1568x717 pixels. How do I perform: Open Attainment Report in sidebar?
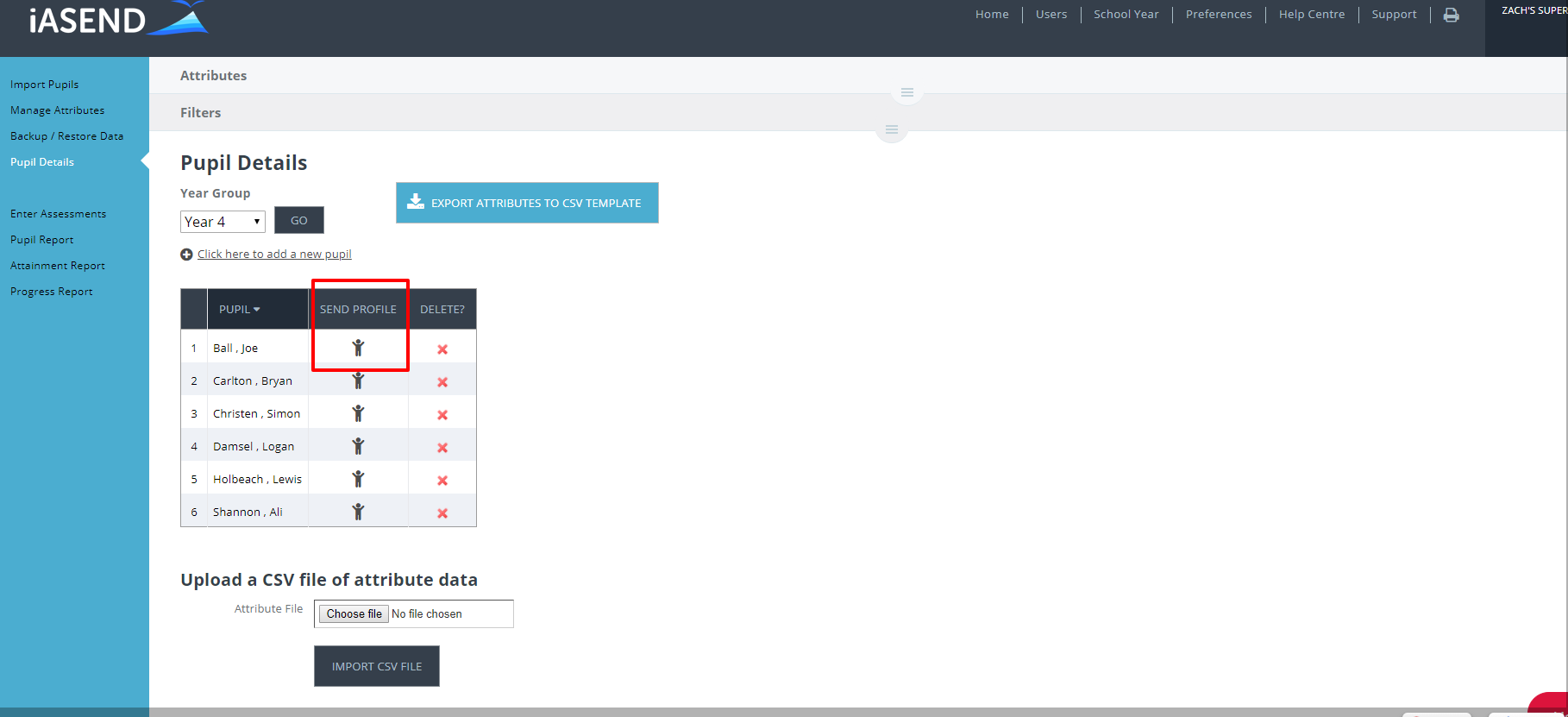point(58,266)
